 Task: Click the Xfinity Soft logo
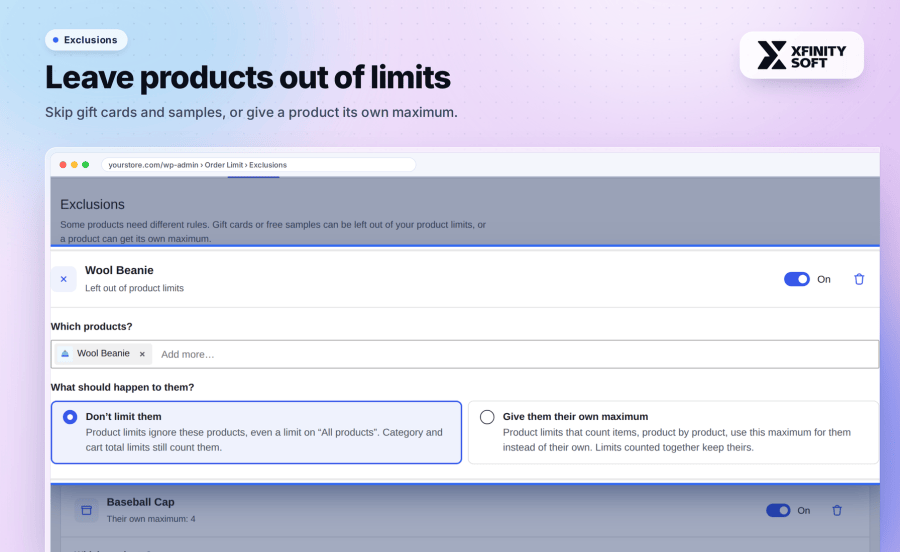pyautogui.click(x=801, y=55)
